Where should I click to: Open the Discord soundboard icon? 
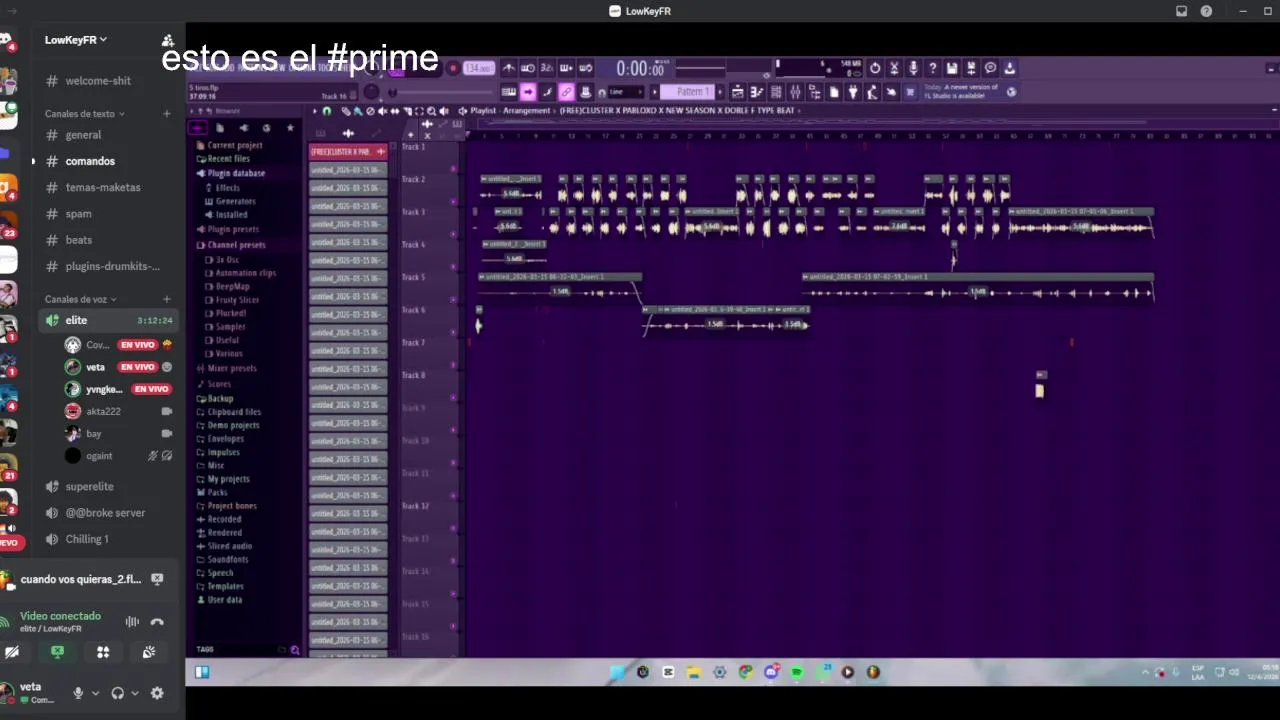tap(148, 652)
